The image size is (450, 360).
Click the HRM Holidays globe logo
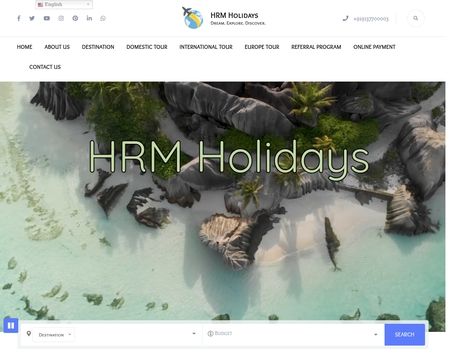point(192,18)
